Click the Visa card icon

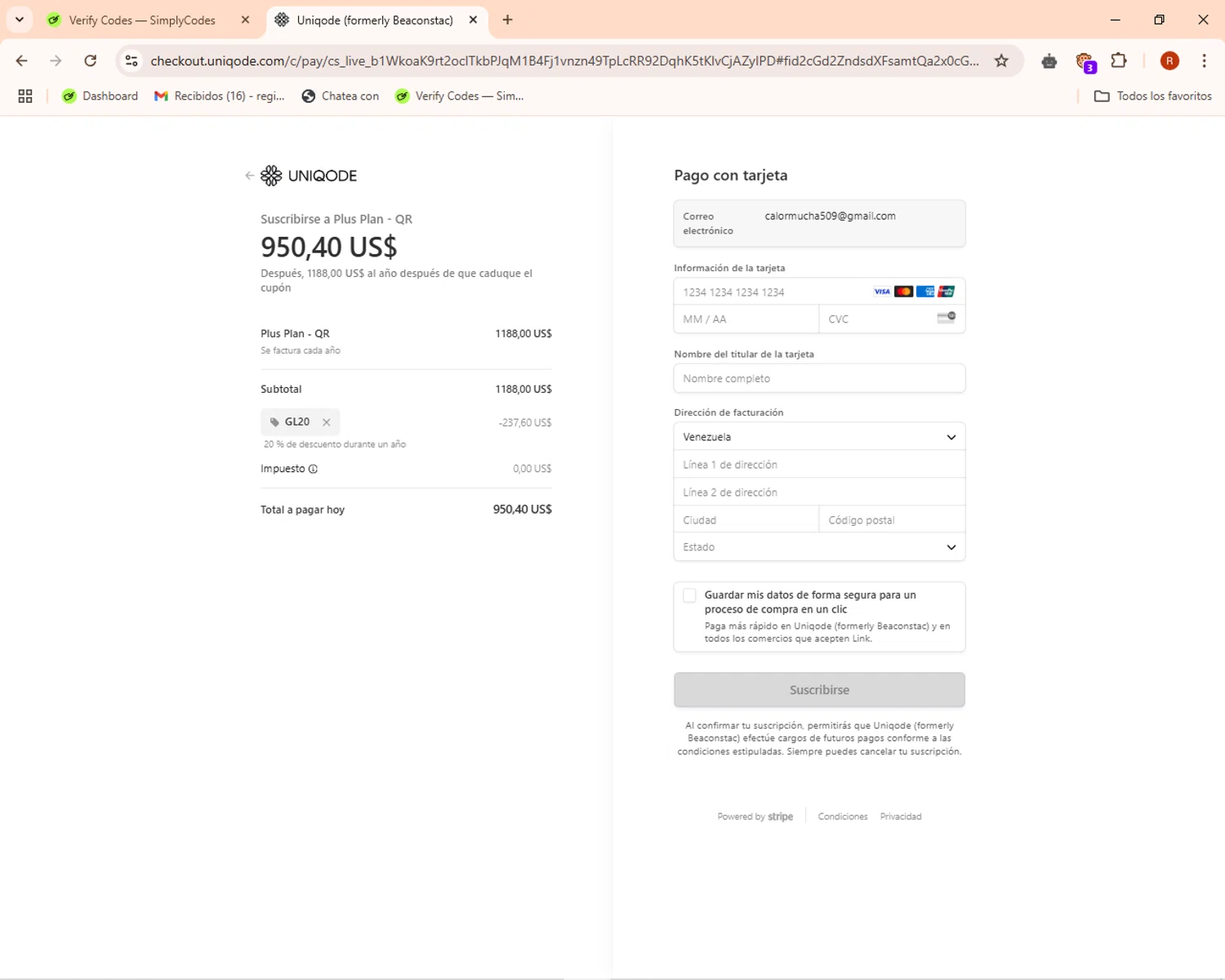pos(882,292)
